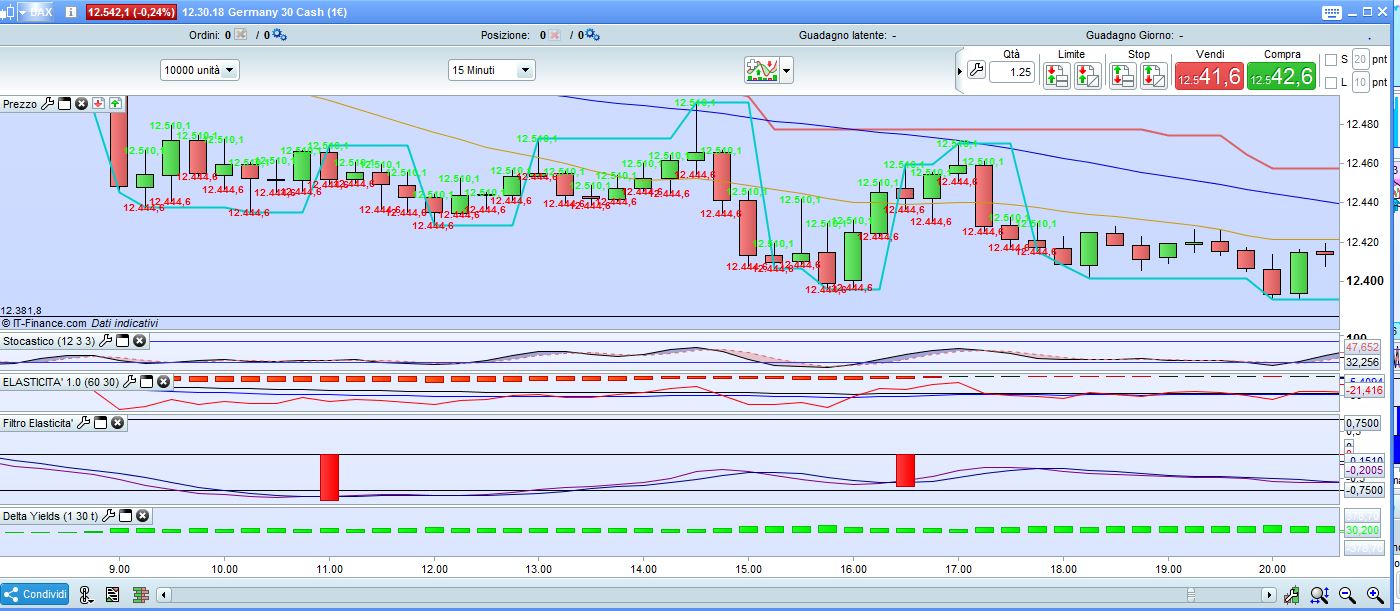Screen dimensions: 1400x611
Task: Cancel all orders with the Ordini X icon
Action: point(240,35)
